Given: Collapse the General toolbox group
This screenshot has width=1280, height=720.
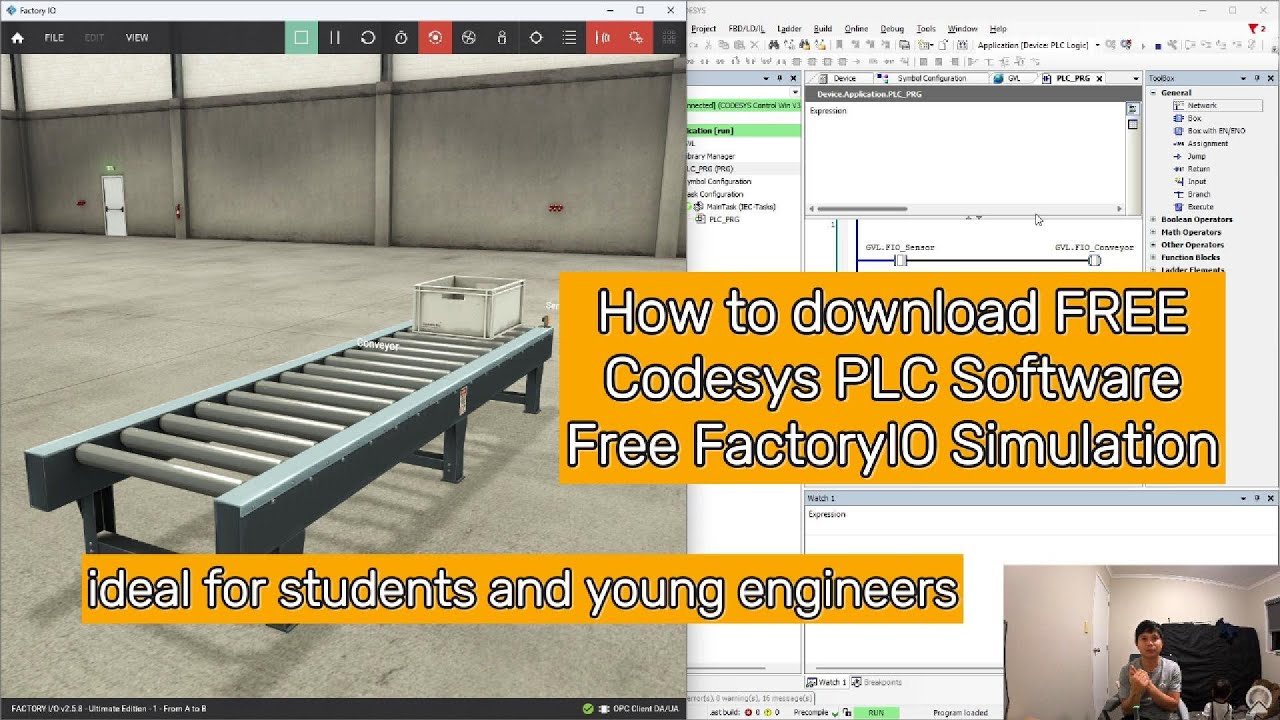Looking at the screenshot, I should pyautogui.click(x=1153, y=93).
